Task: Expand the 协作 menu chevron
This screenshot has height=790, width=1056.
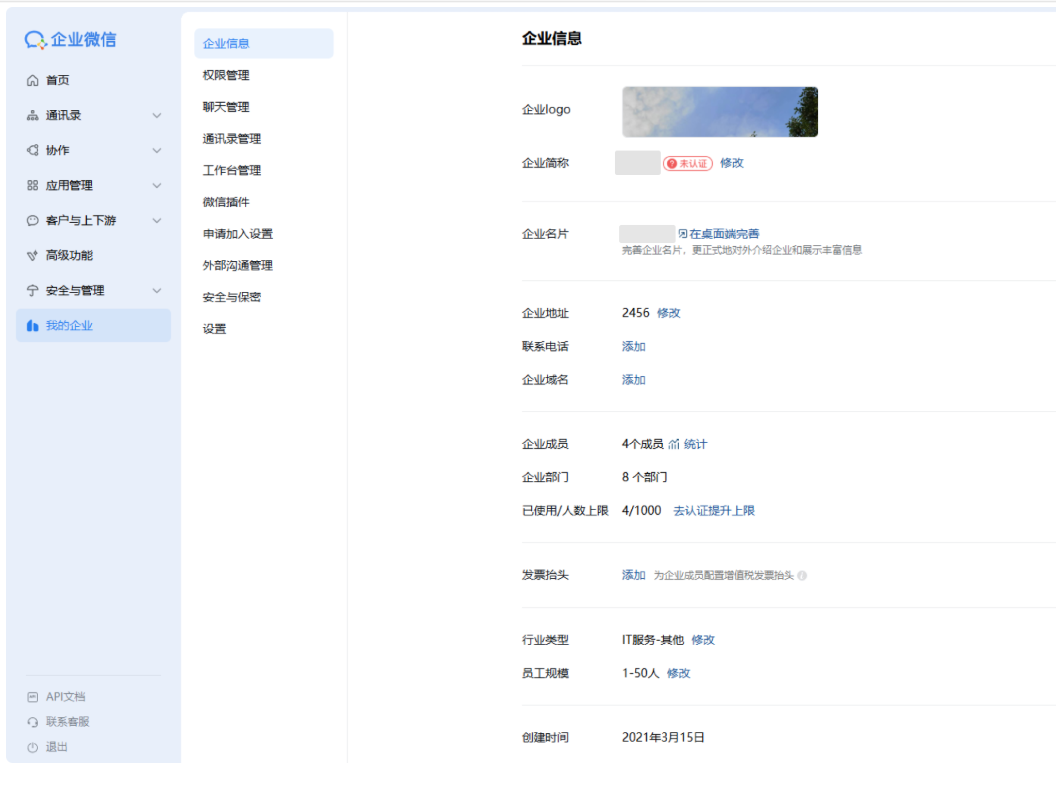Action: coord(157,150)
